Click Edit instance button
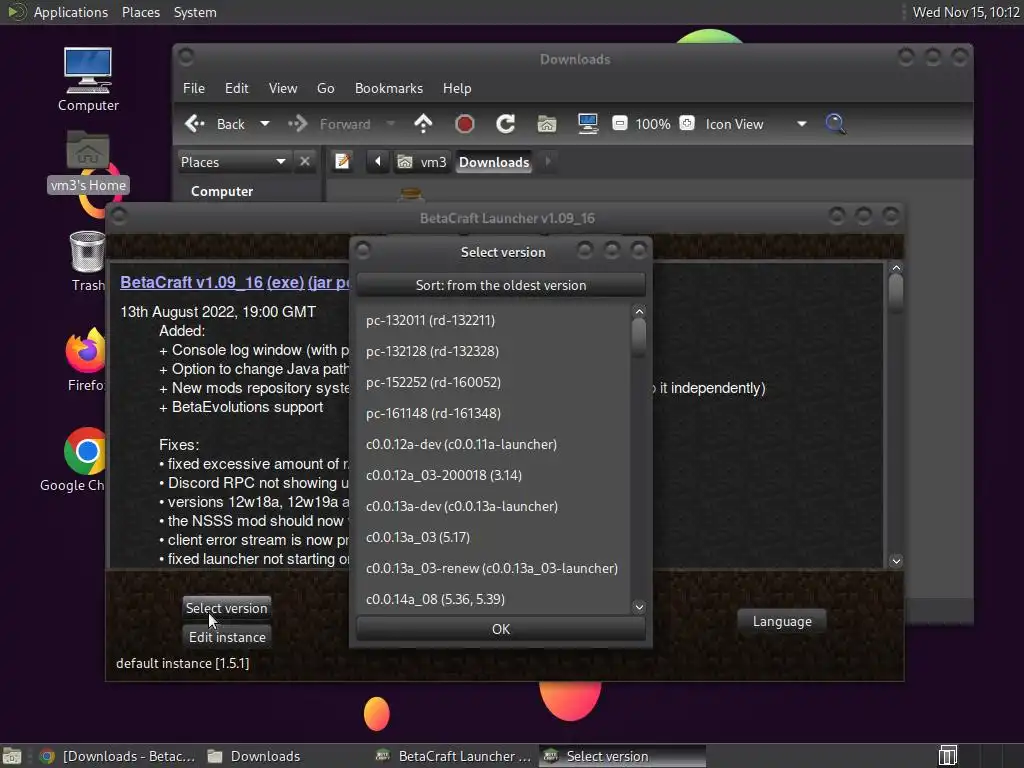Screen dimensions: 1024x768 [x=227, y=637]
